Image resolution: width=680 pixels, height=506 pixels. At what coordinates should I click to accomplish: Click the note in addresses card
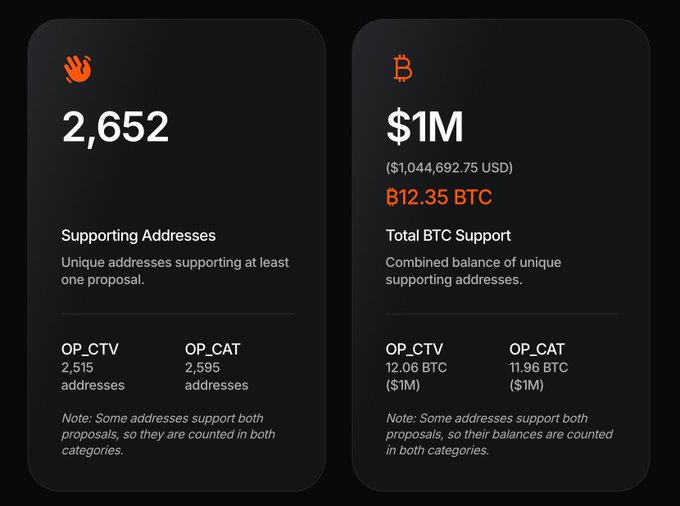click(x=168, y=434)
